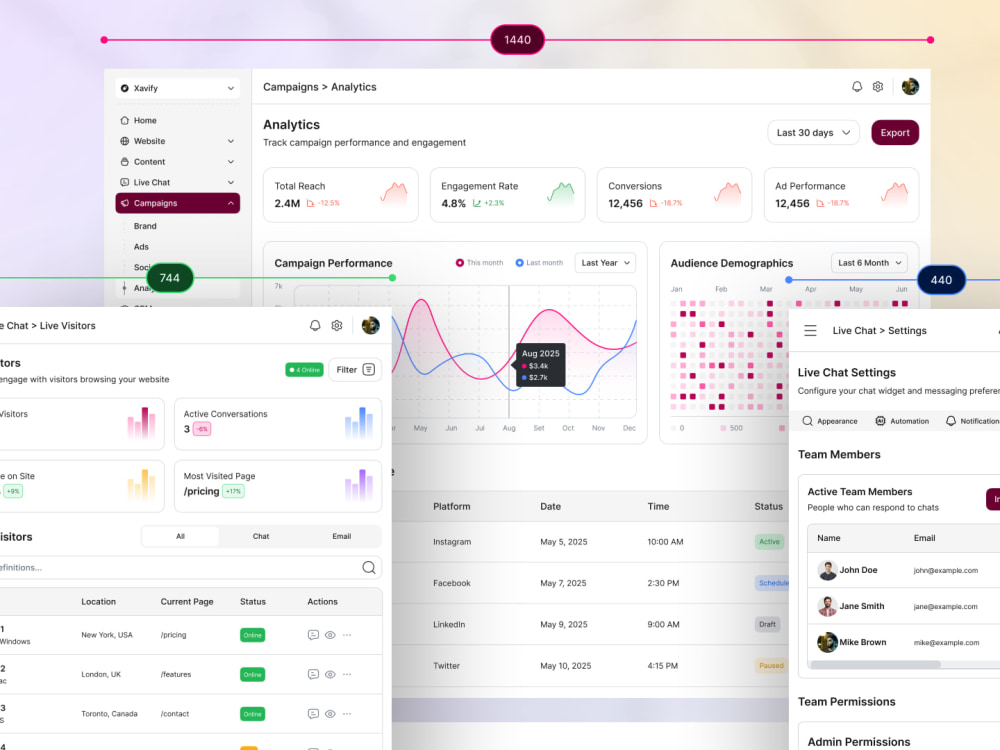Open chat icon for Toronto visitor
The height and width of the screenshot is (750, 1000).
click(313, 714)
